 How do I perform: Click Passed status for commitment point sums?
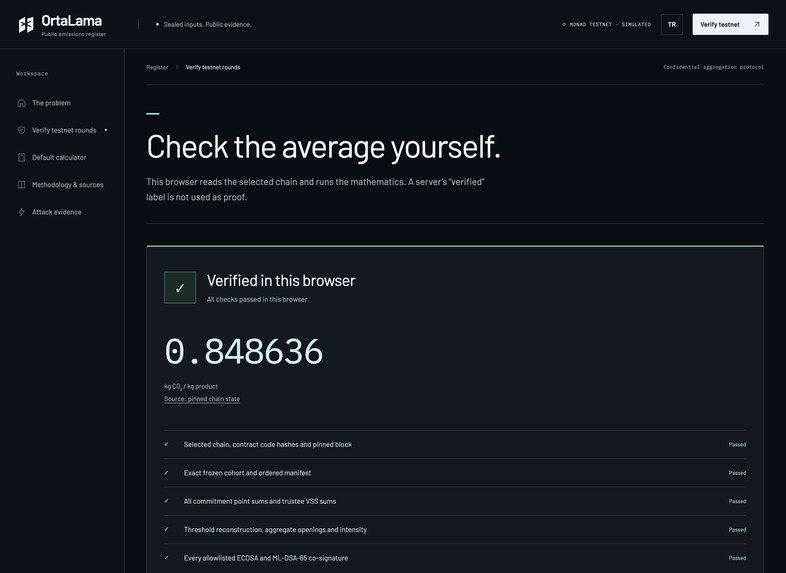pos(737,501)
